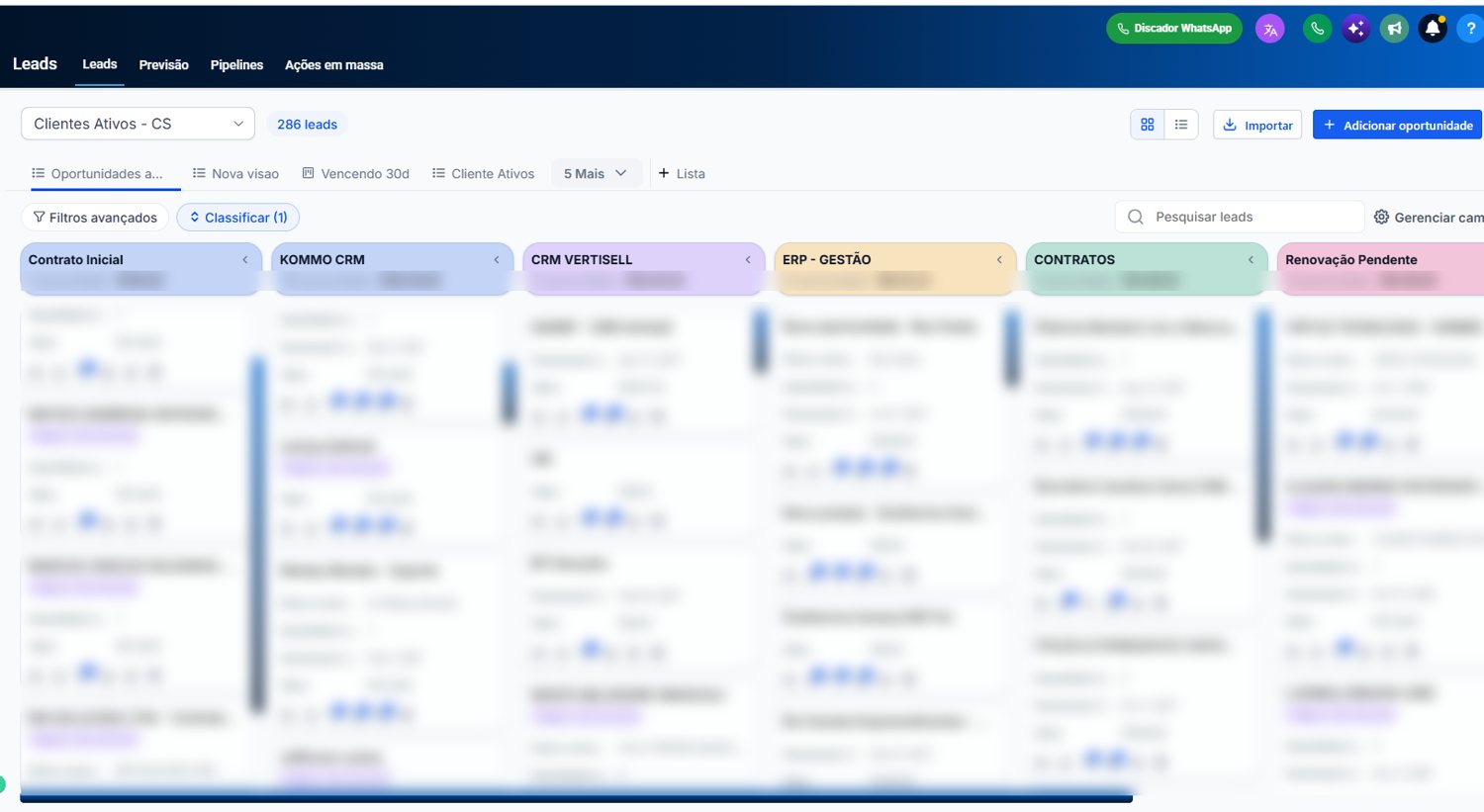Viewport: 1484px width, 812px height.
Task: Collapse the KOMMO CRM column
Action: (x=497, y=260)
